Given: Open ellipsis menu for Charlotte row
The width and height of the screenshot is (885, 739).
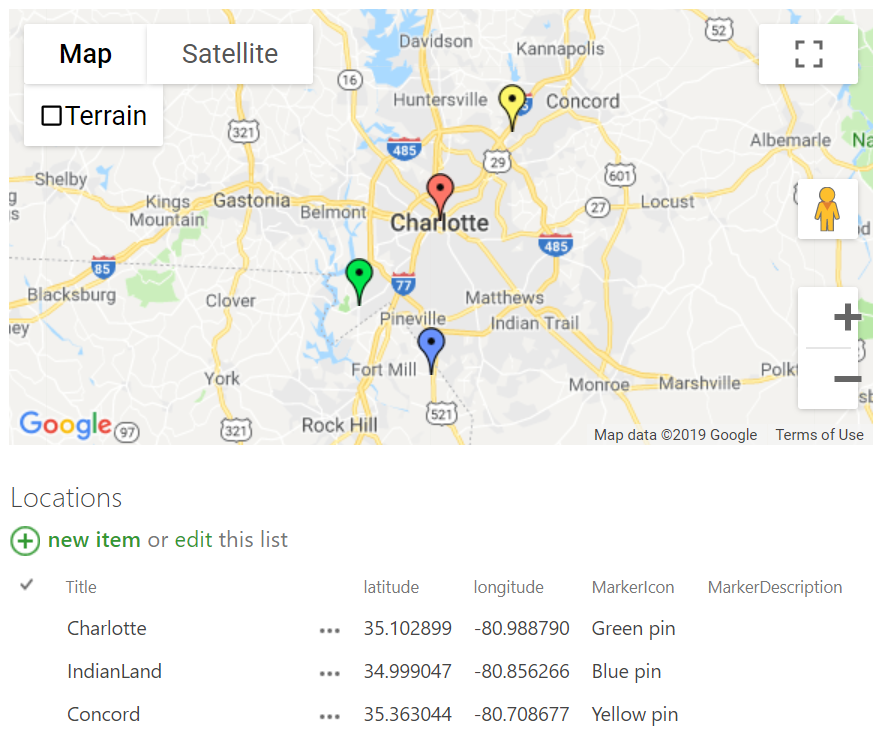Looking at the screenshot, I should pyautogui.click(x=330, y=631).
